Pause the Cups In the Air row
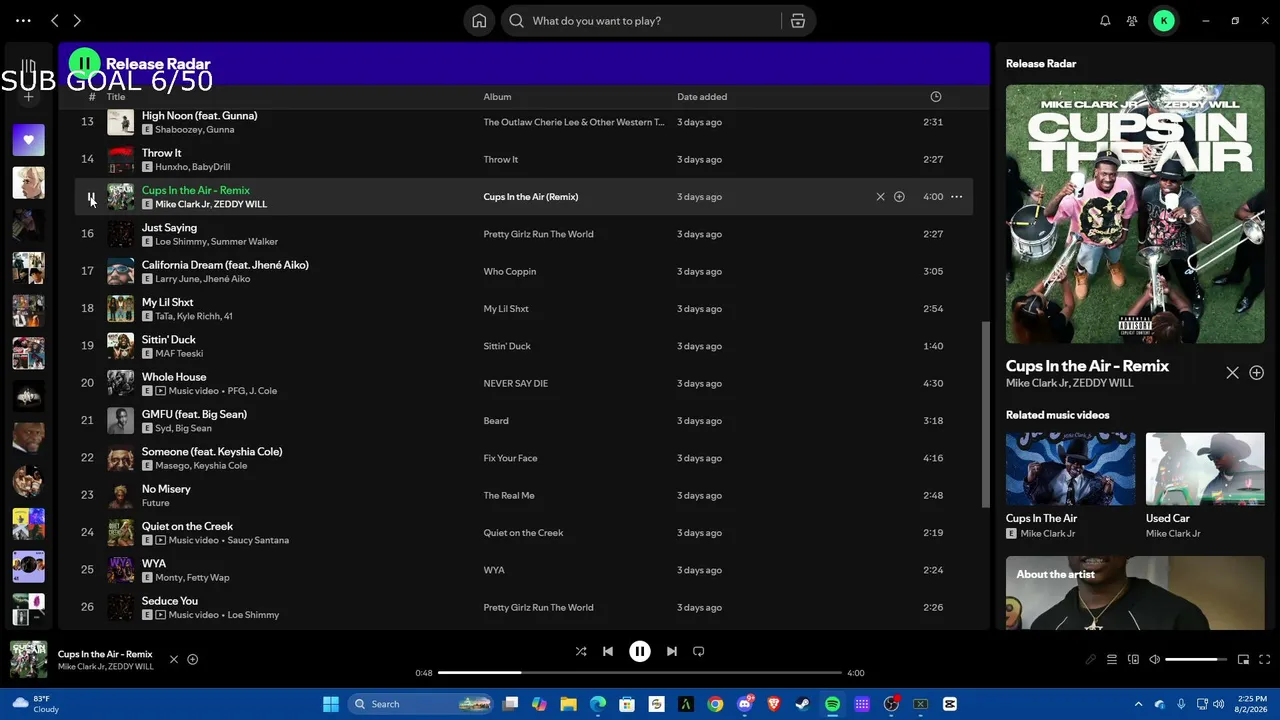The width and height of the screenshot is (1280, 720). [x=91, y=197]
